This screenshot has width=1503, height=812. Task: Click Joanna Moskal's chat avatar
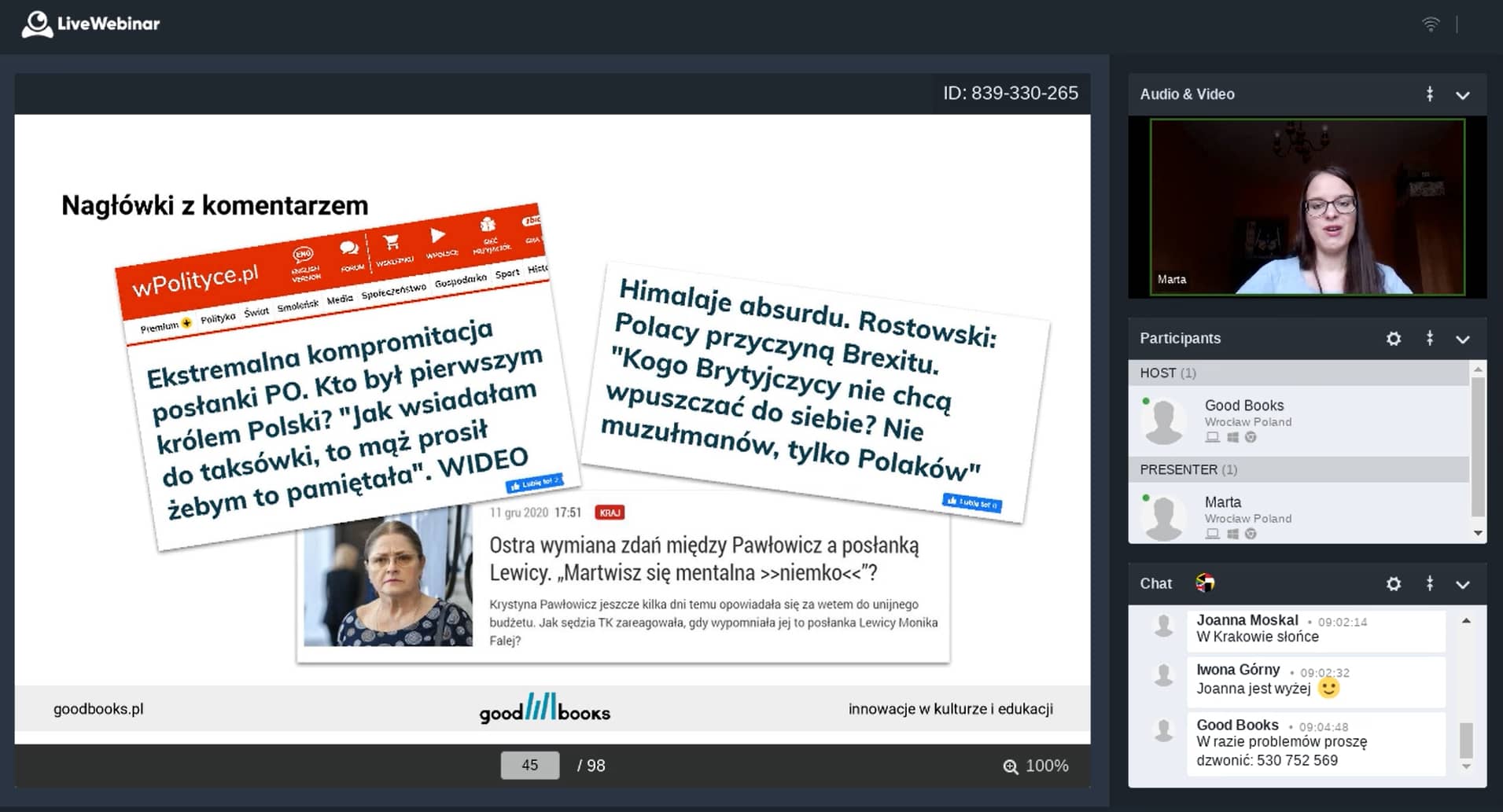[x=1164, y=626]
